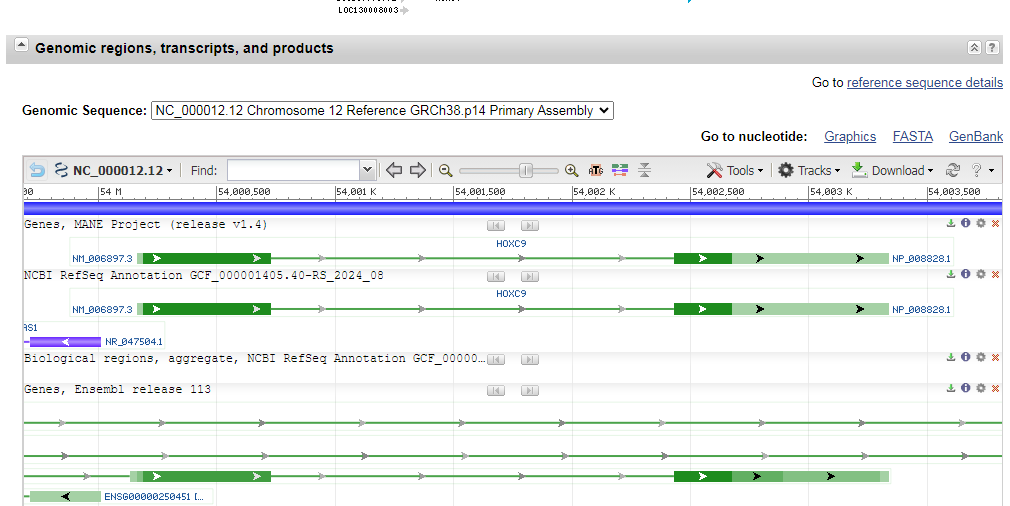
Task: Show info for Biological regions track
Action: [x=966, y=357]
